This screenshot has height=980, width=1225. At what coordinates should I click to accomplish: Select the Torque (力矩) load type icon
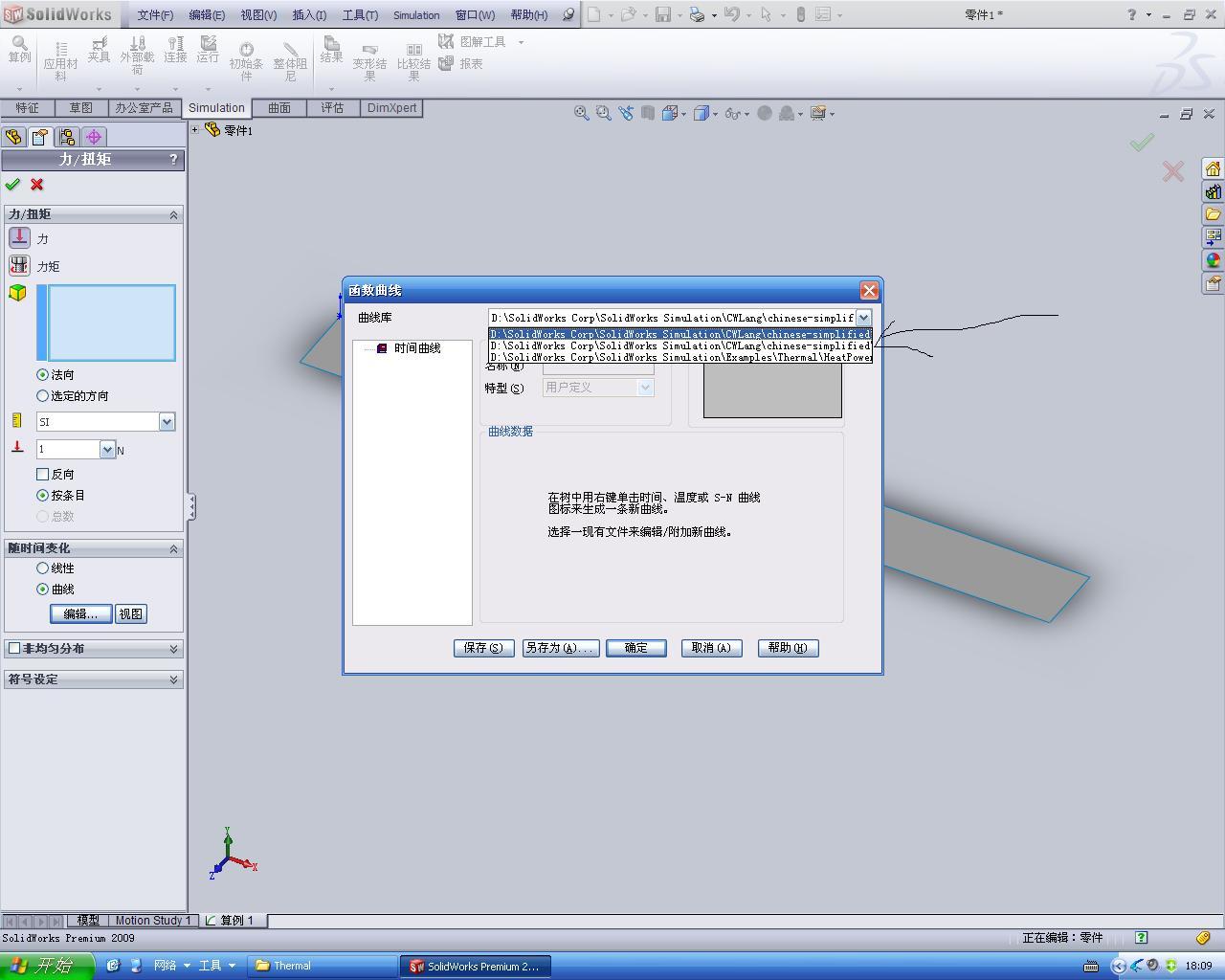coord(19,265)
